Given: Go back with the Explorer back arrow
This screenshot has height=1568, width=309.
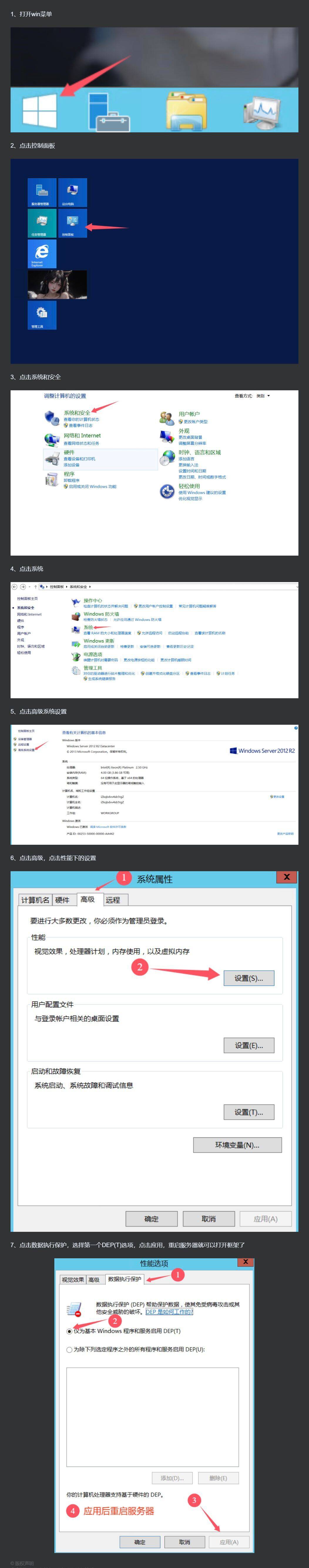Looking at the screenshot, I should pyautogui.click(x=15, y=587).
